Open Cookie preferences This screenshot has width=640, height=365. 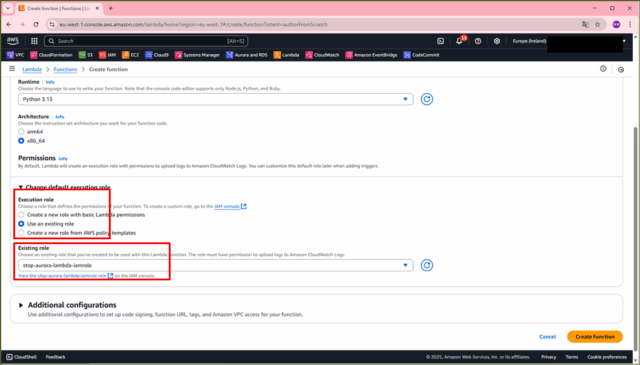(x=607, y=357)
